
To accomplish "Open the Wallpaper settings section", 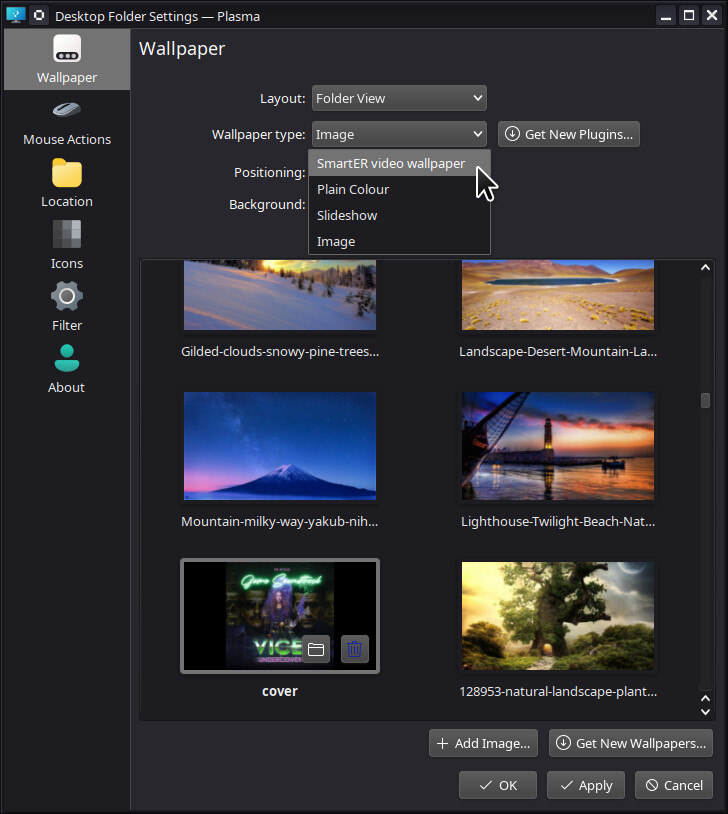I will (66, 60).
